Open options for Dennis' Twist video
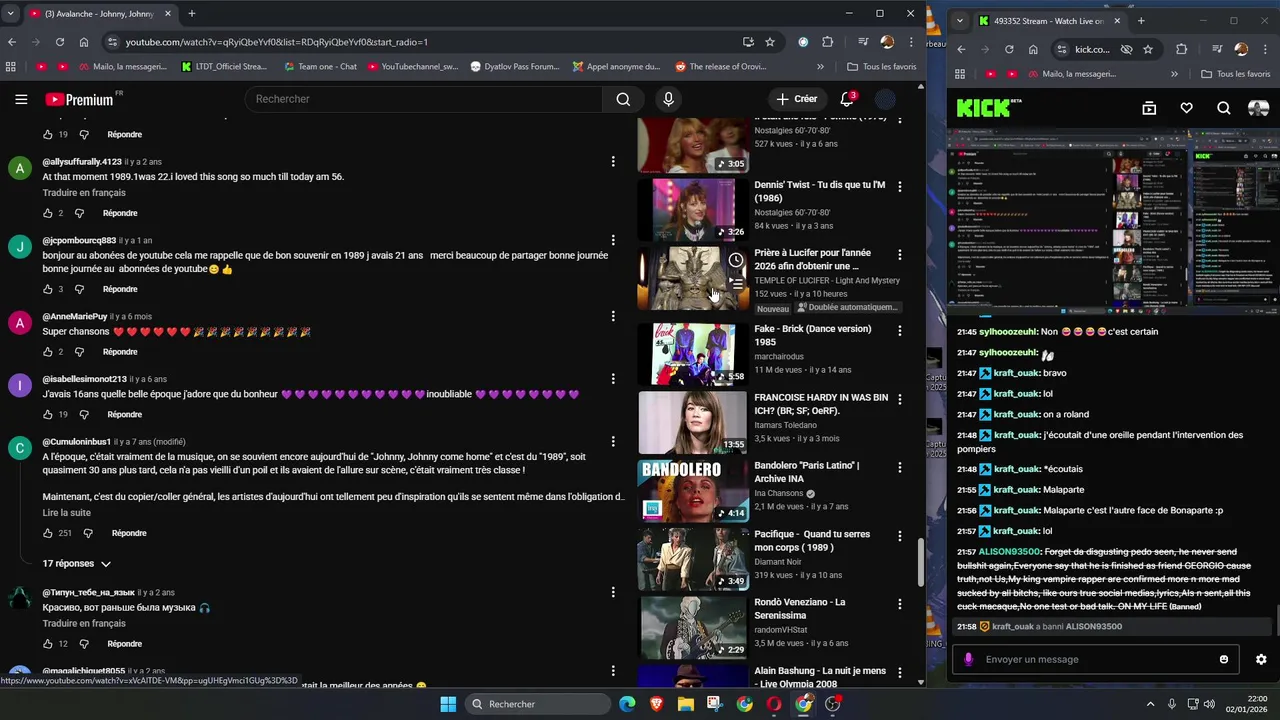Viewport: 1280px width, 720px height. pos(899,187)
